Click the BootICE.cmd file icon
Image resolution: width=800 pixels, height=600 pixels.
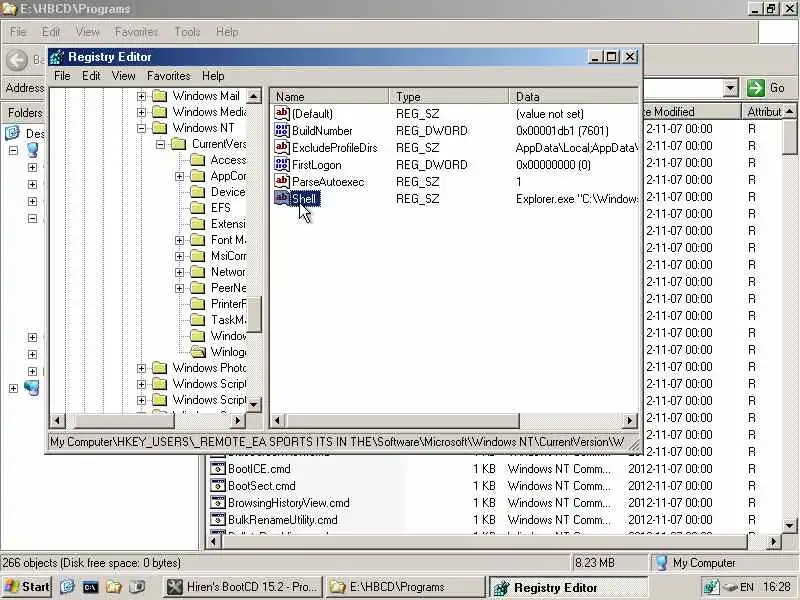tap(218, 468)
